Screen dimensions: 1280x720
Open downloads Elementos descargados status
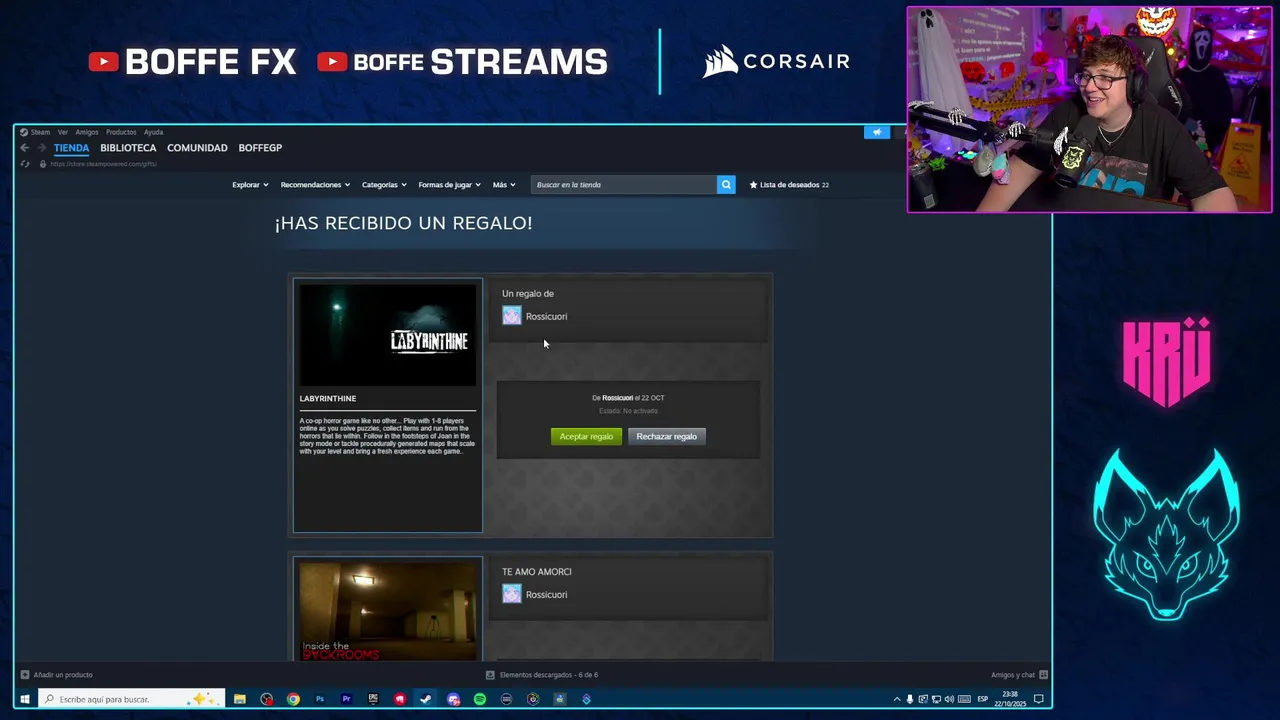coord(542,675)
